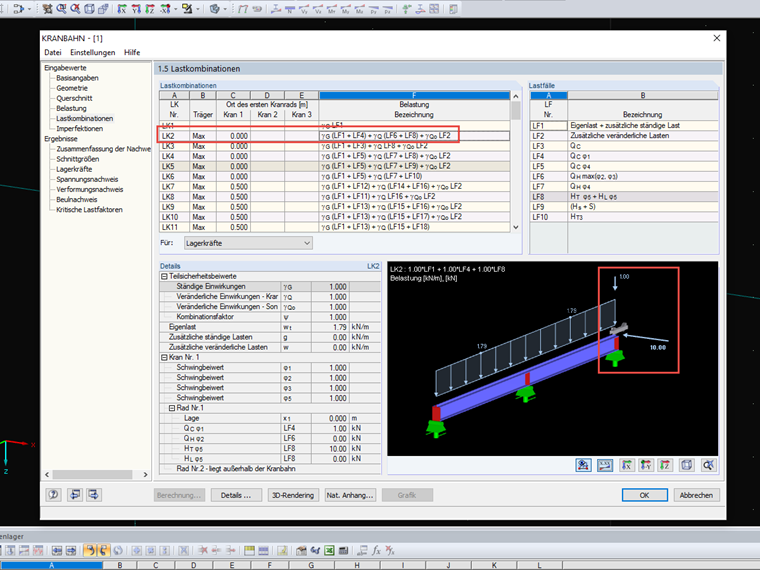
Task: Open Kritische Lastfaktoren in navigator
Action: [x=89, y=210]
